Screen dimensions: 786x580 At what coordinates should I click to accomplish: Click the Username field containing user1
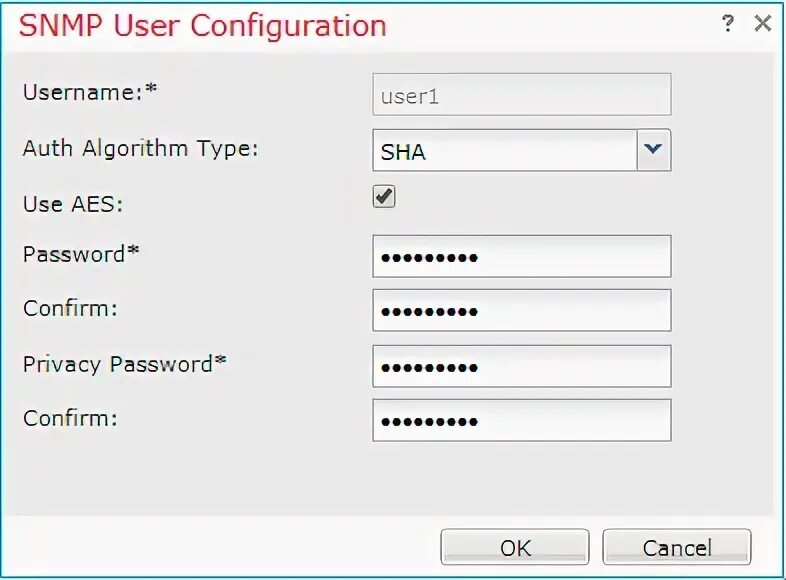521,96
